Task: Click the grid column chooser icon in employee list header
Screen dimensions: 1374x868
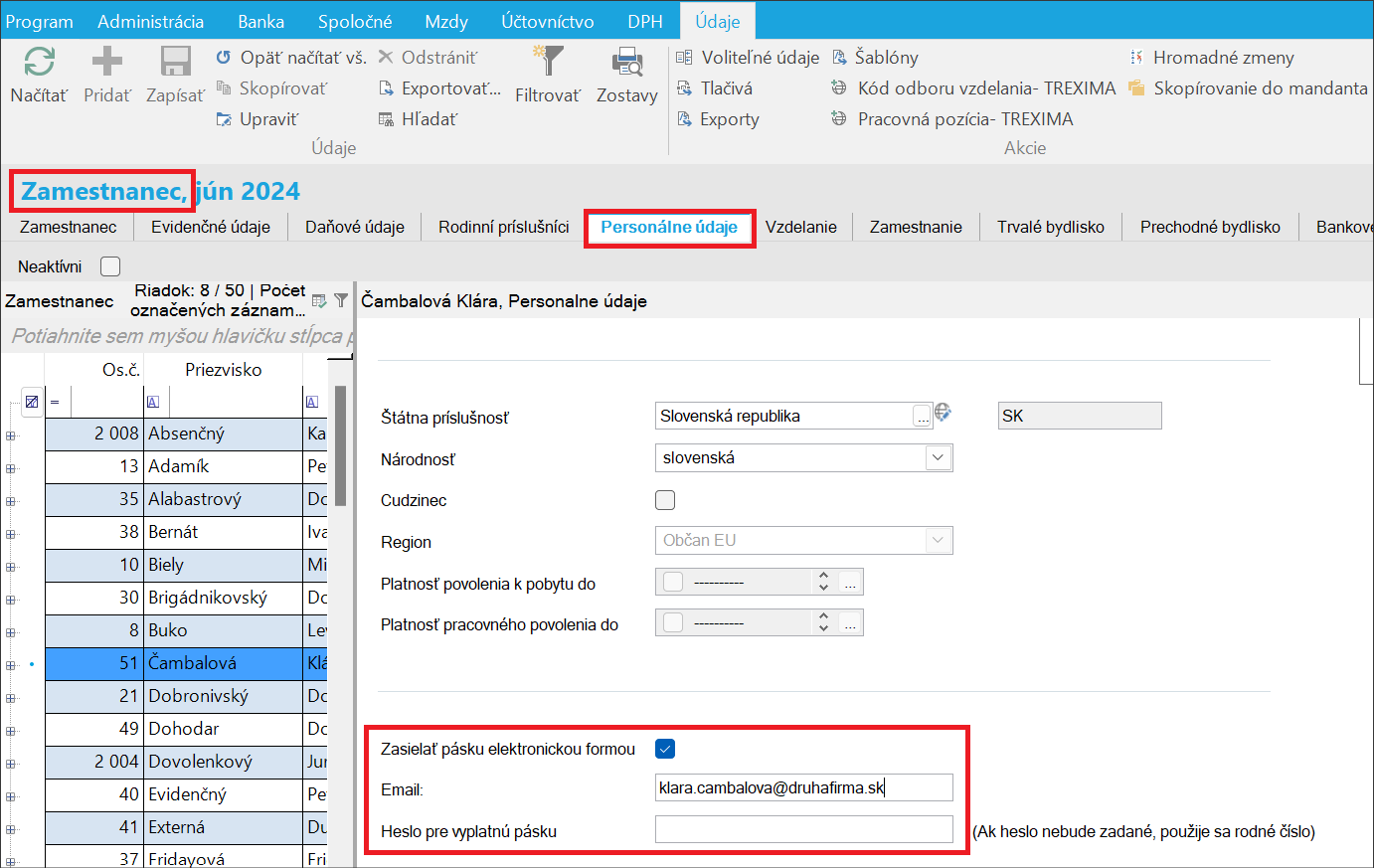Action: [319, 300]
